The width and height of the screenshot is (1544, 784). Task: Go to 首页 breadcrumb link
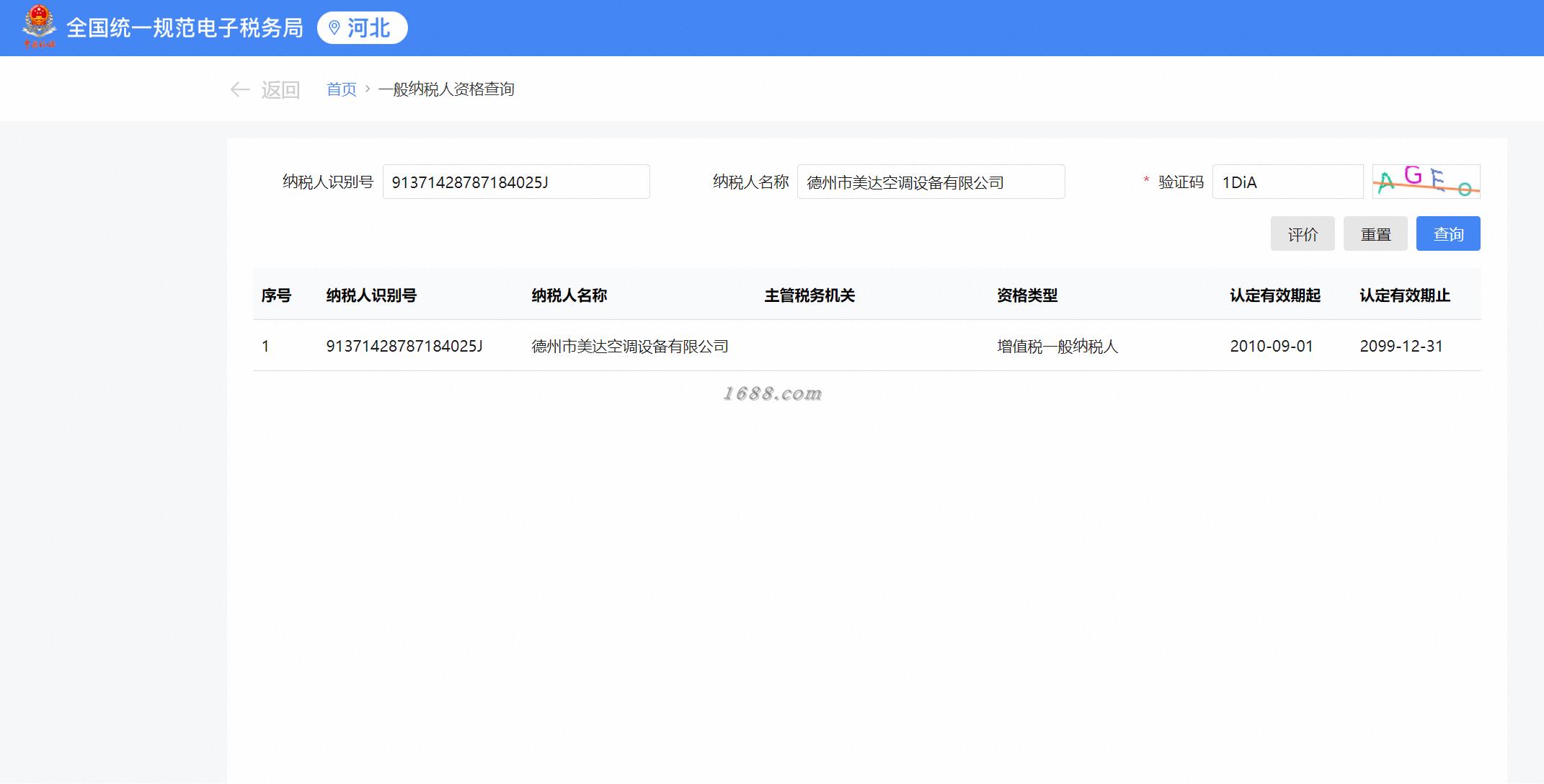pyautogui.click(x=341, y=89)
